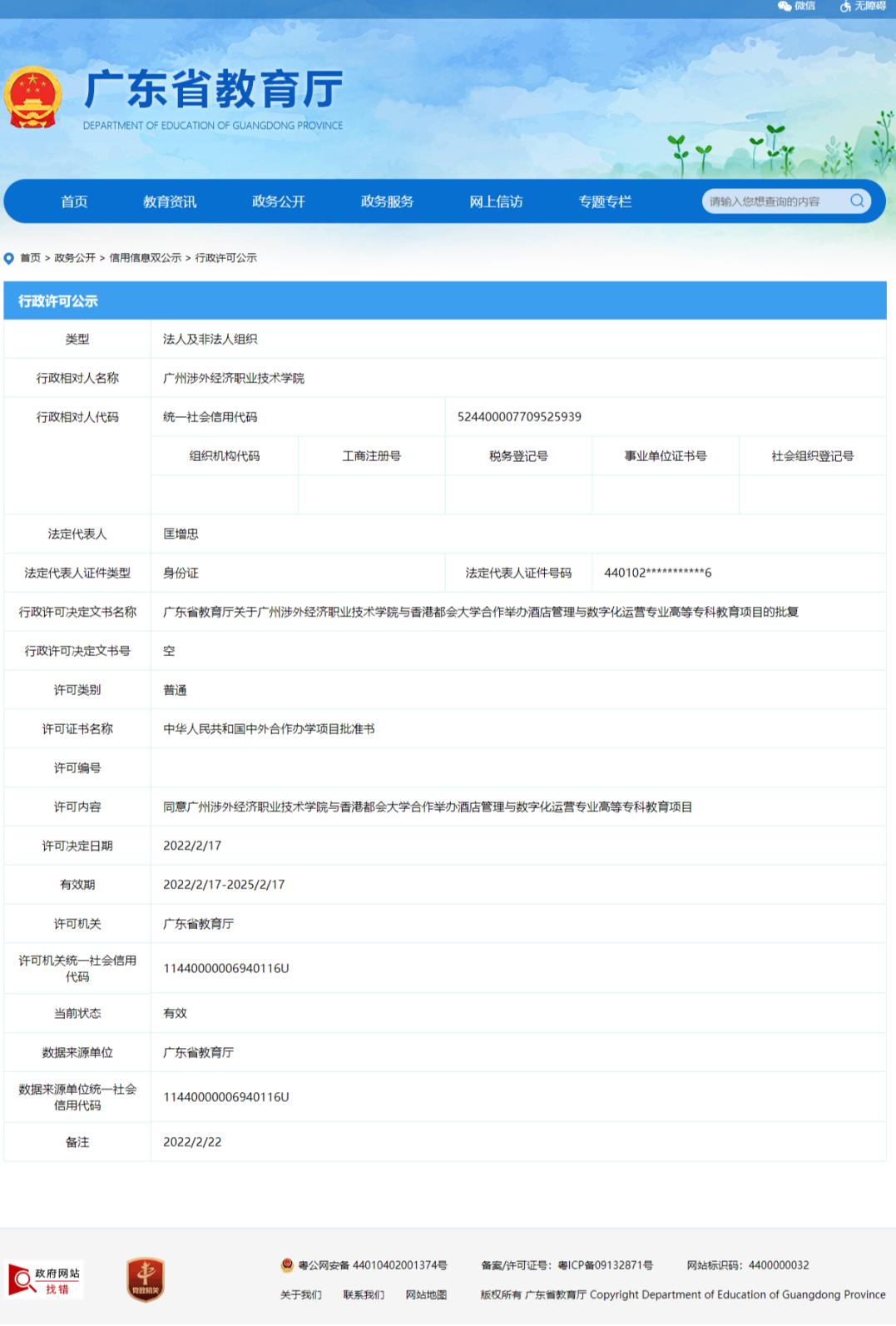The height and width of the screenshot is (1326, 896).
Task: Click the 广东省教育厅关于广州涉外经济职业技术学院…的批复 document name
Action: point(481,612)
